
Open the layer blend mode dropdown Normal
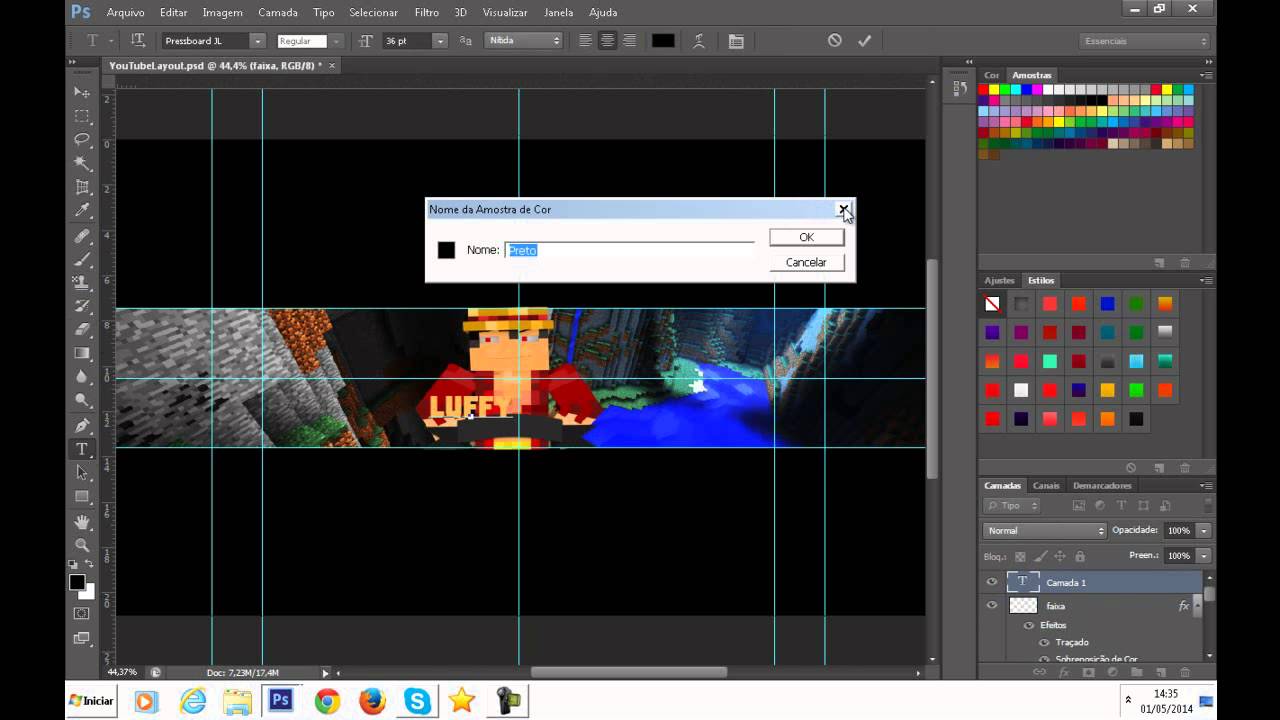[1045, 530]
